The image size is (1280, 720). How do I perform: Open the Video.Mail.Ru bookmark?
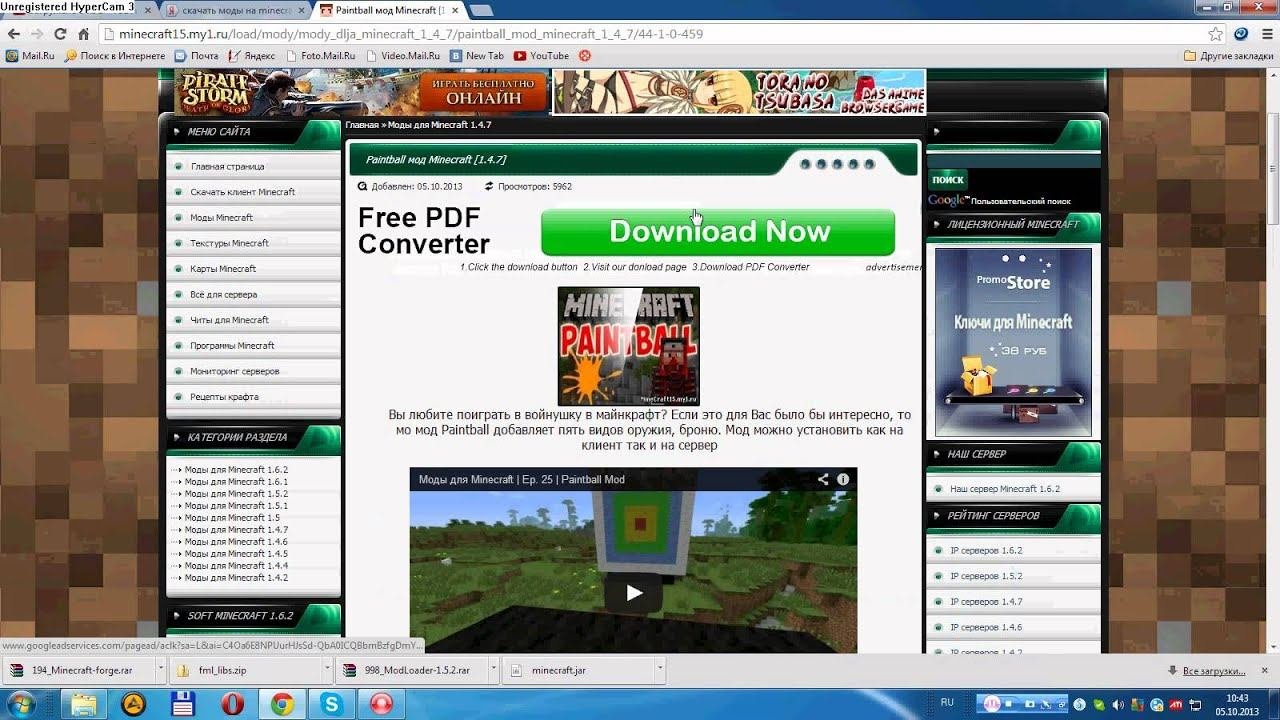click(402, 56)
